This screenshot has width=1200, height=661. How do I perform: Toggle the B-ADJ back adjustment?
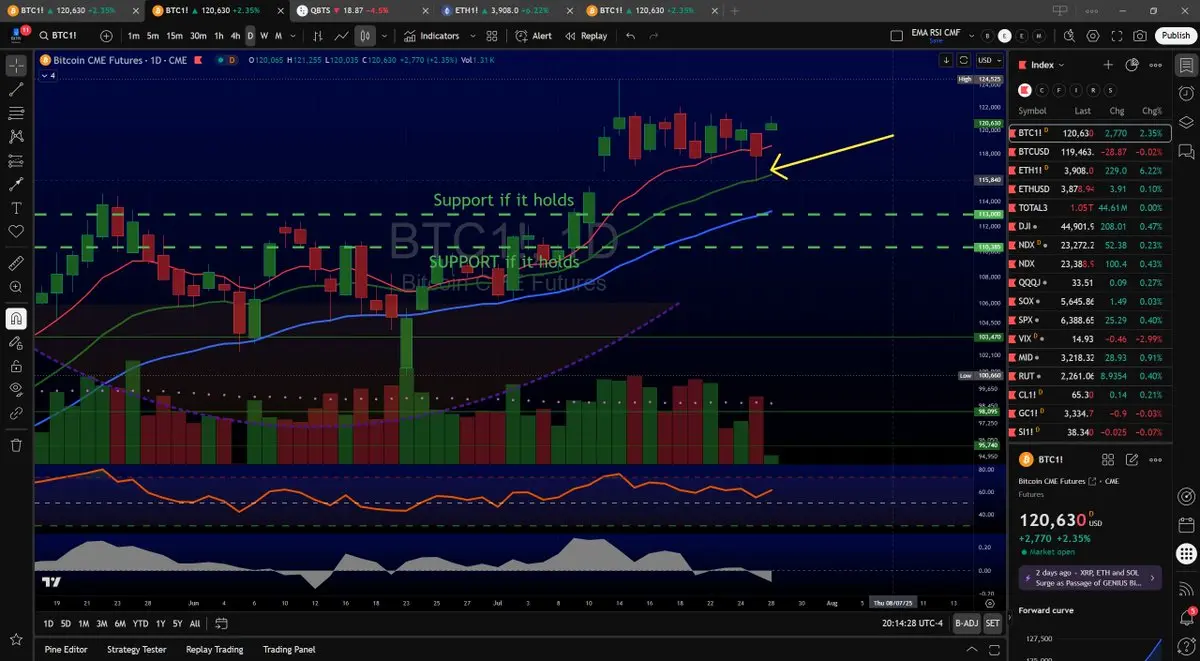point(966,623)
